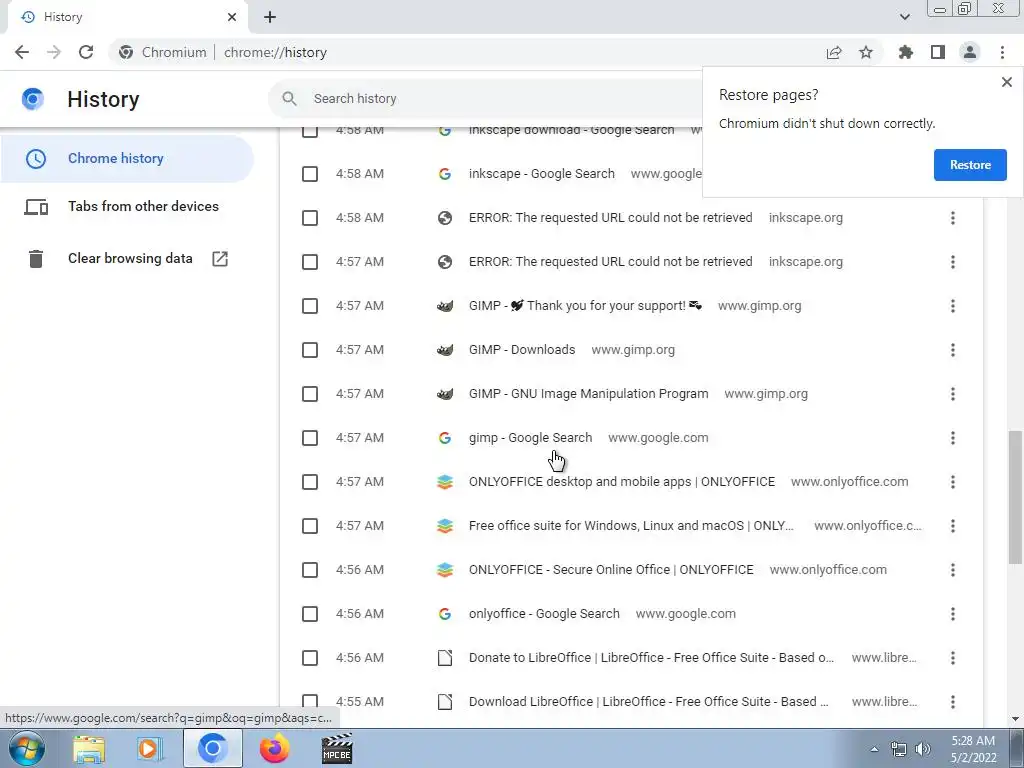This screenshot has width=1024, height=768.
Task: Click the magnifier icon in Search history
Action: pyautogui.click(x=289, y=99)
